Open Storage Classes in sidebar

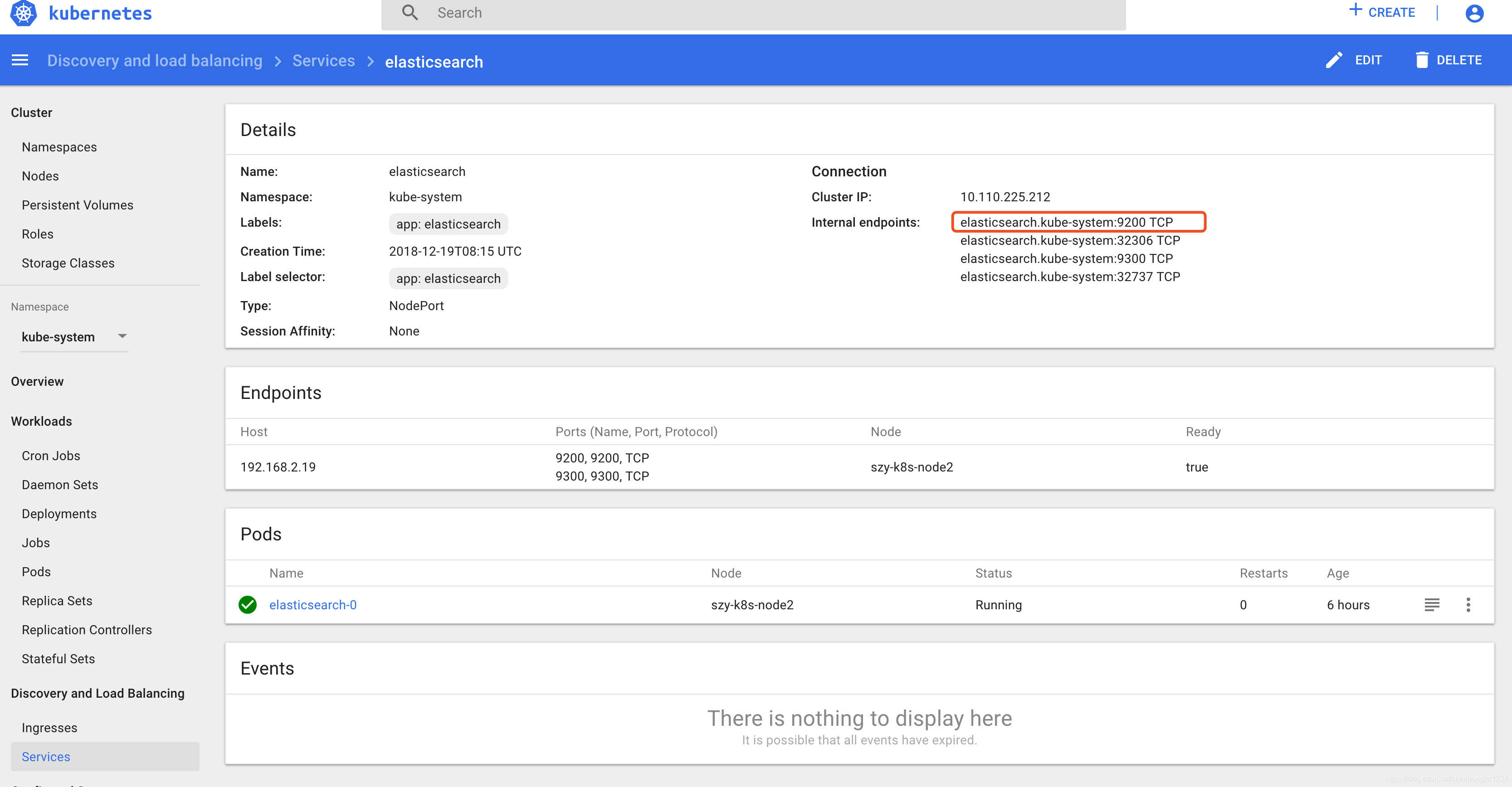tap(68, 263)
